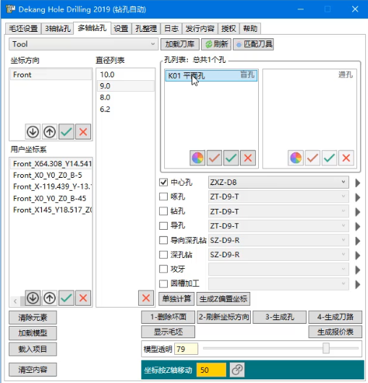Screen dimensions: 368x383
Task: Click the model transparency slider handle
Action: click(x=326, y=348)
